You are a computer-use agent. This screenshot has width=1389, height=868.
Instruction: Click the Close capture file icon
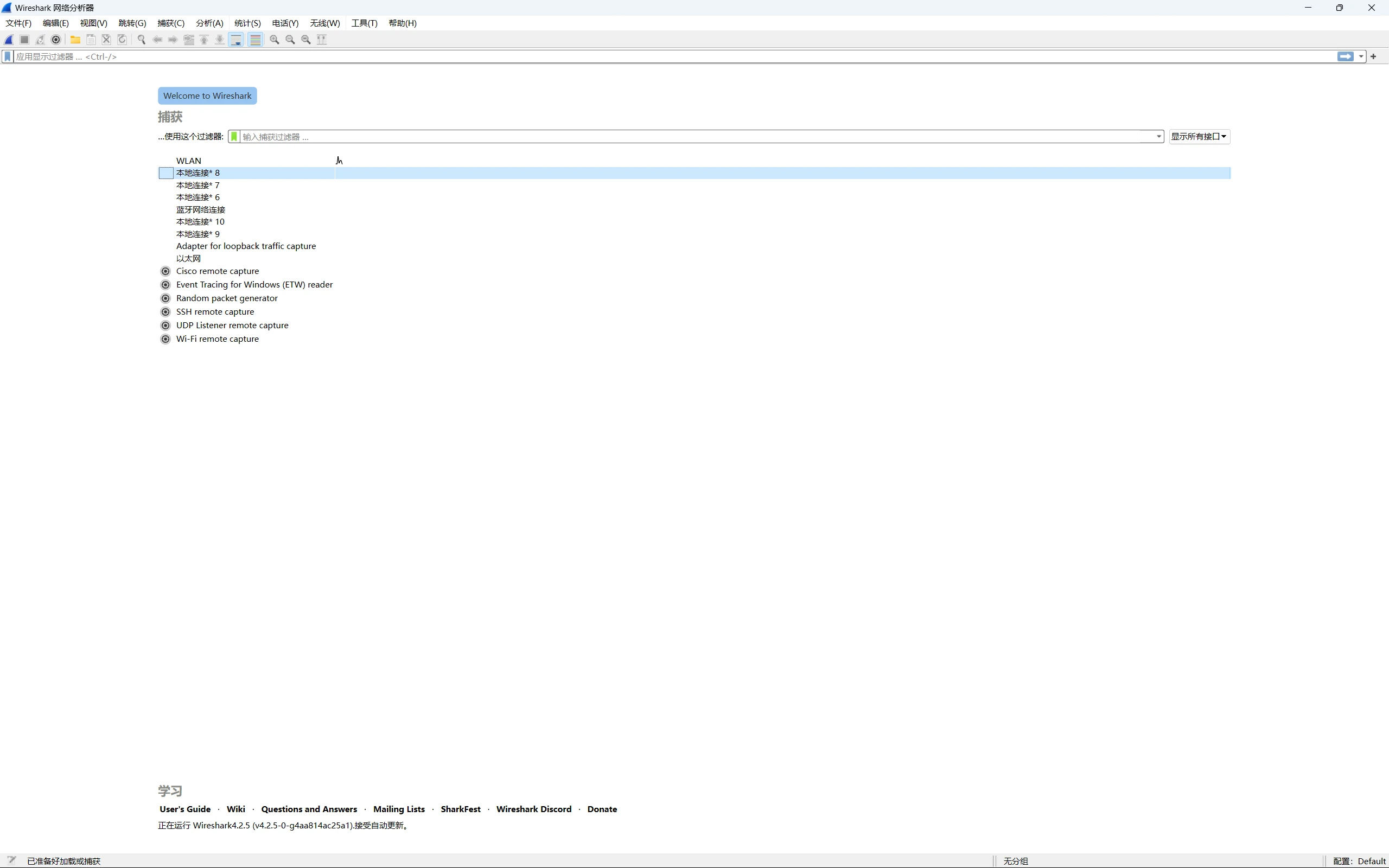click(x=106, y=40)
